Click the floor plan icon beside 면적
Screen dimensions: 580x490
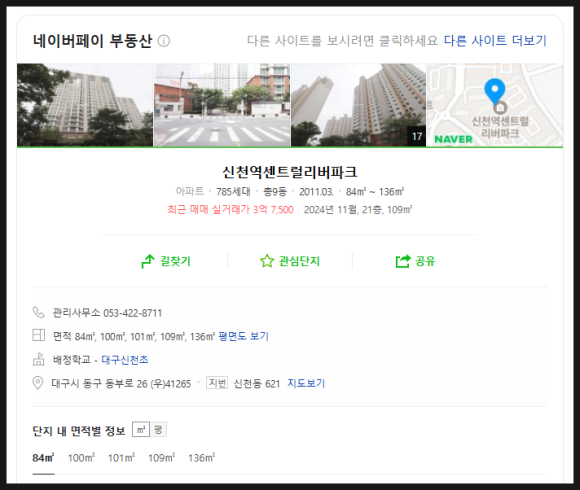(x=38, y=335)
